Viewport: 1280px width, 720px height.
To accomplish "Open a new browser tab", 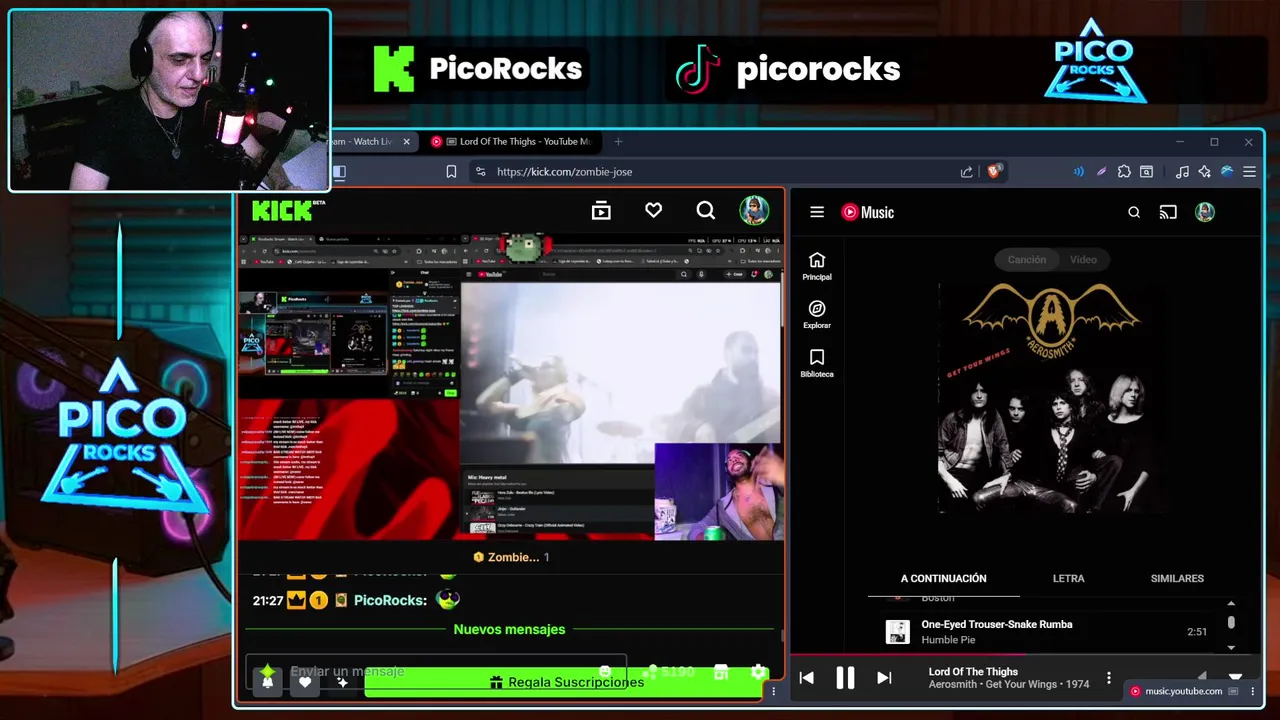I will (618, 142).
